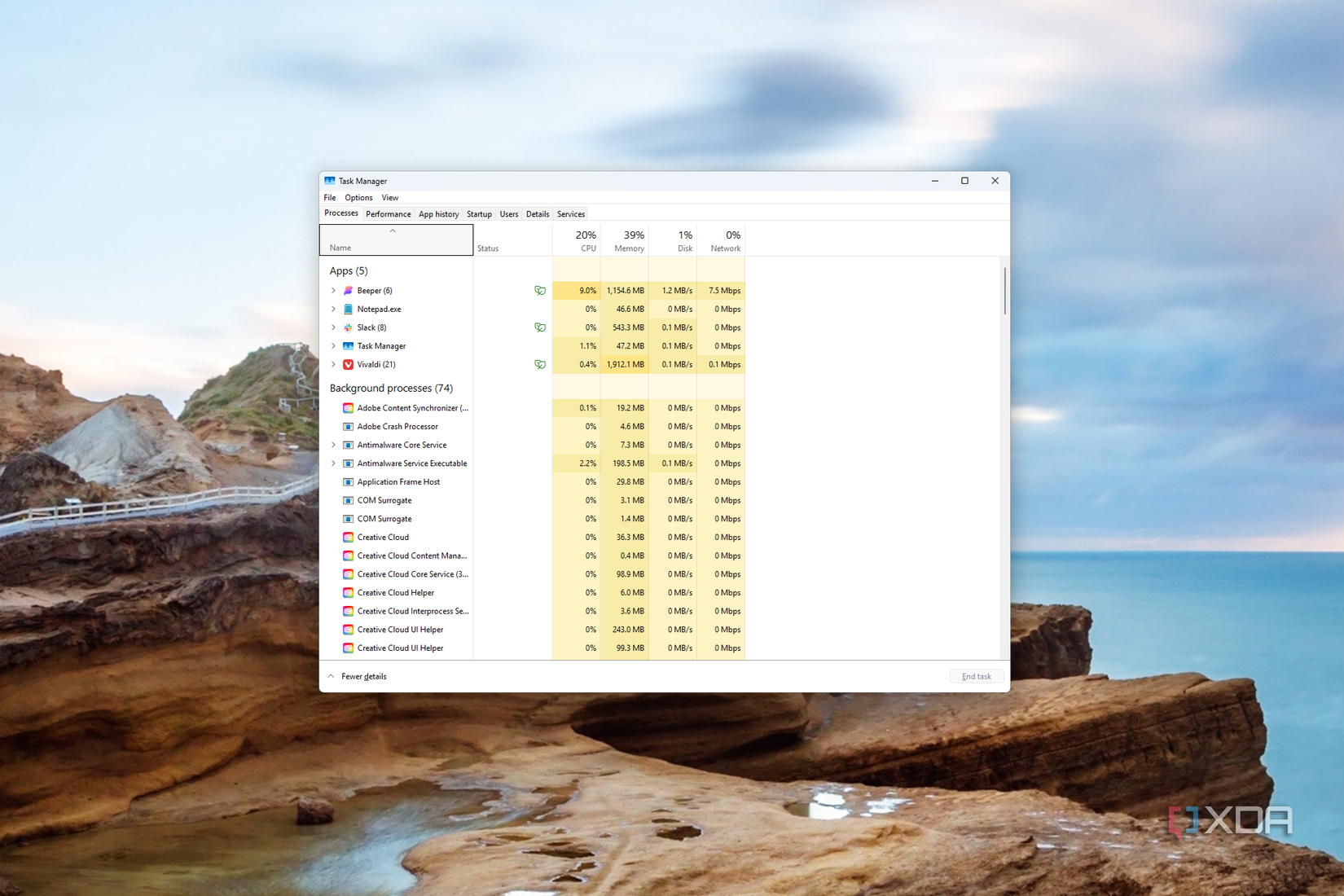
Task: Click the COM Surrogate process icon
Action: (348, 500)
